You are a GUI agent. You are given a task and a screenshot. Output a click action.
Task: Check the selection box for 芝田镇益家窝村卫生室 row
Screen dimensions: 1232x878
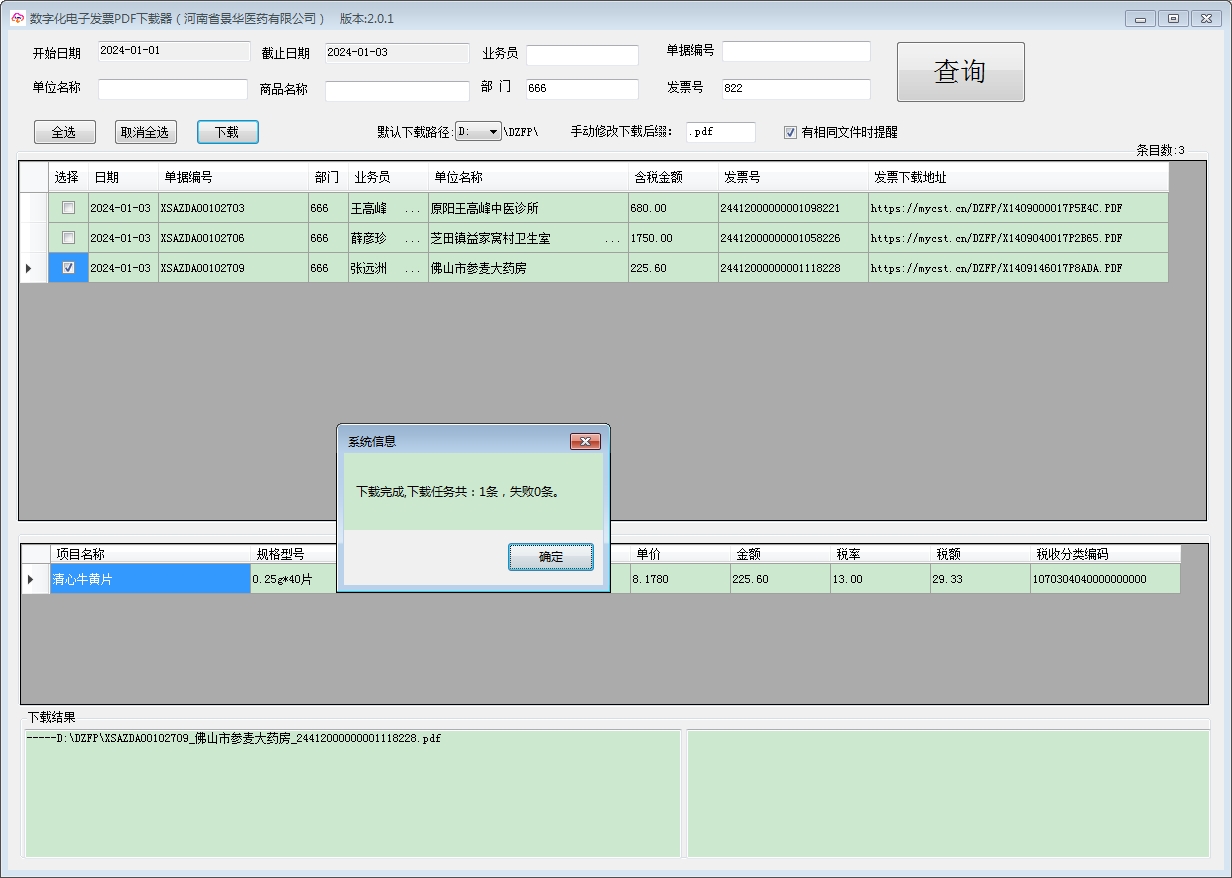click(x=67, y=237)
